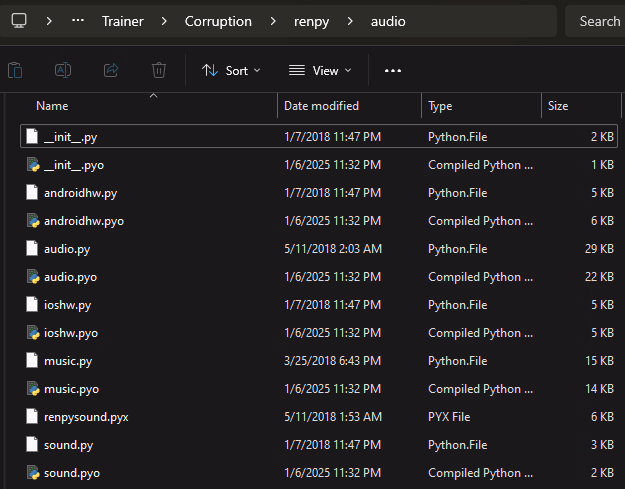This screenshot has height=489, width=625.
Task: Select file named __init__.pyo
Action: 74,165
